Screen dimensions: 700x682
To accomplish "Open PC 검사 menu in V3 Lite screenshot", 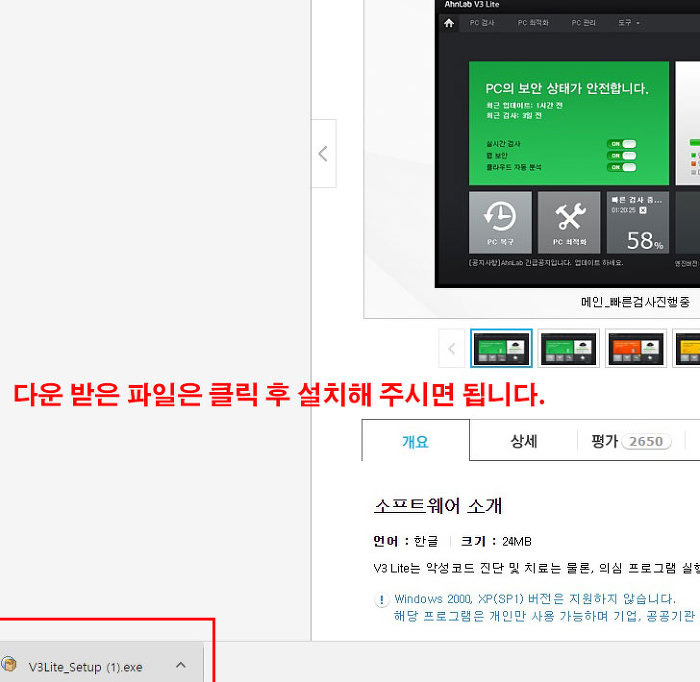I will [x=482, y=23].
